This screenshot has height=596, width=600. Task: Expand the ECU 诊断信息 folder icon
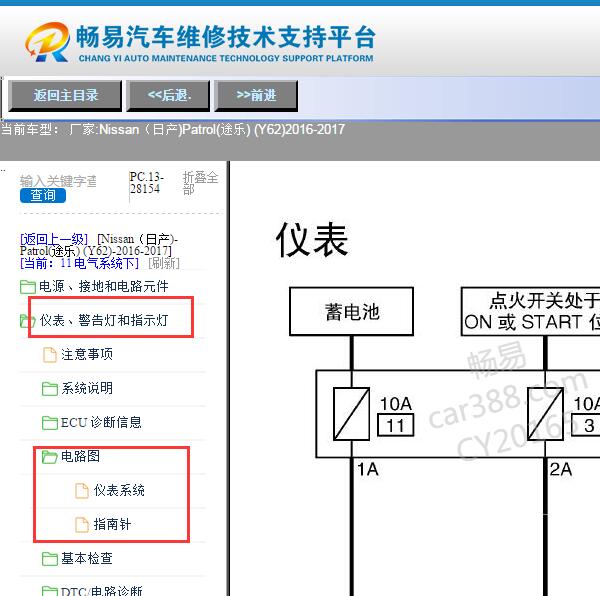click(50, 423)
